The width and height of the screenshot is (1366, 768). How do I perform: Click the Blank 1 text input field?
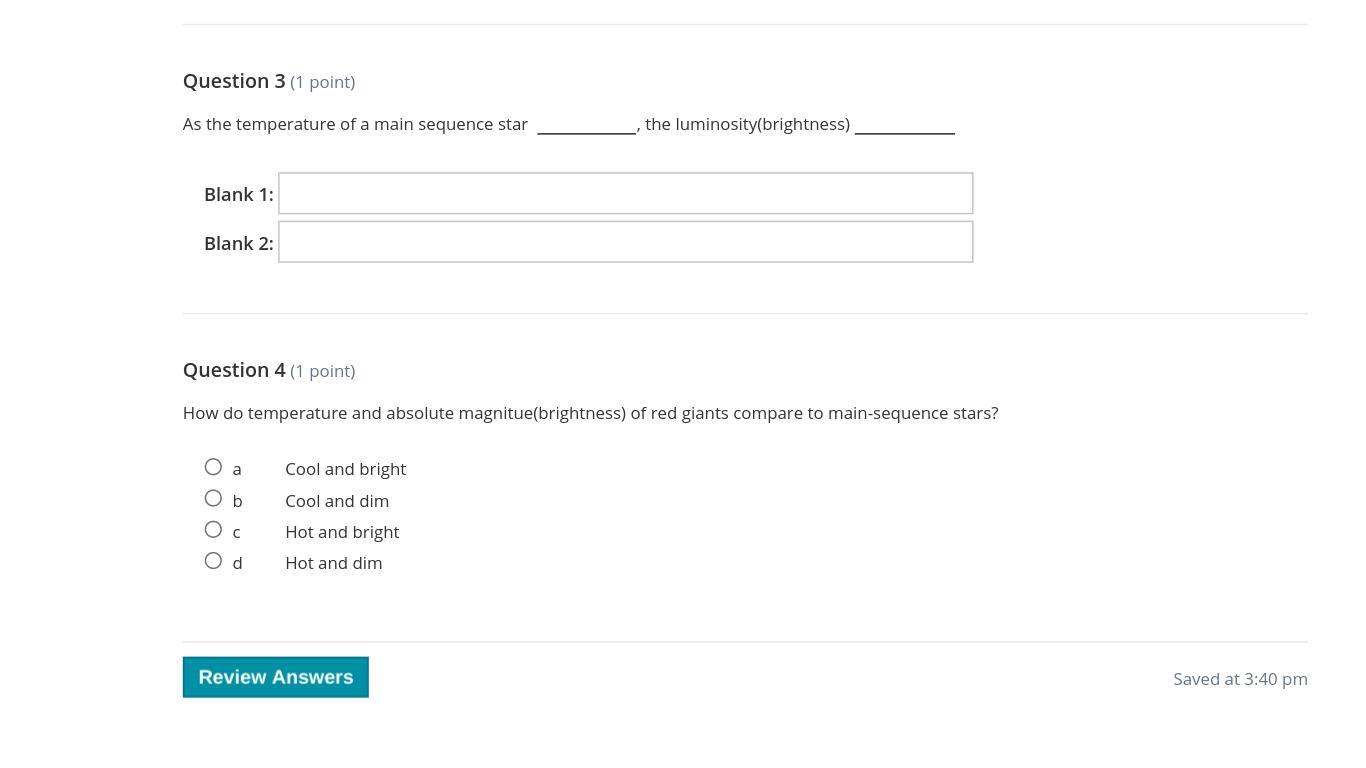[625, 193]
